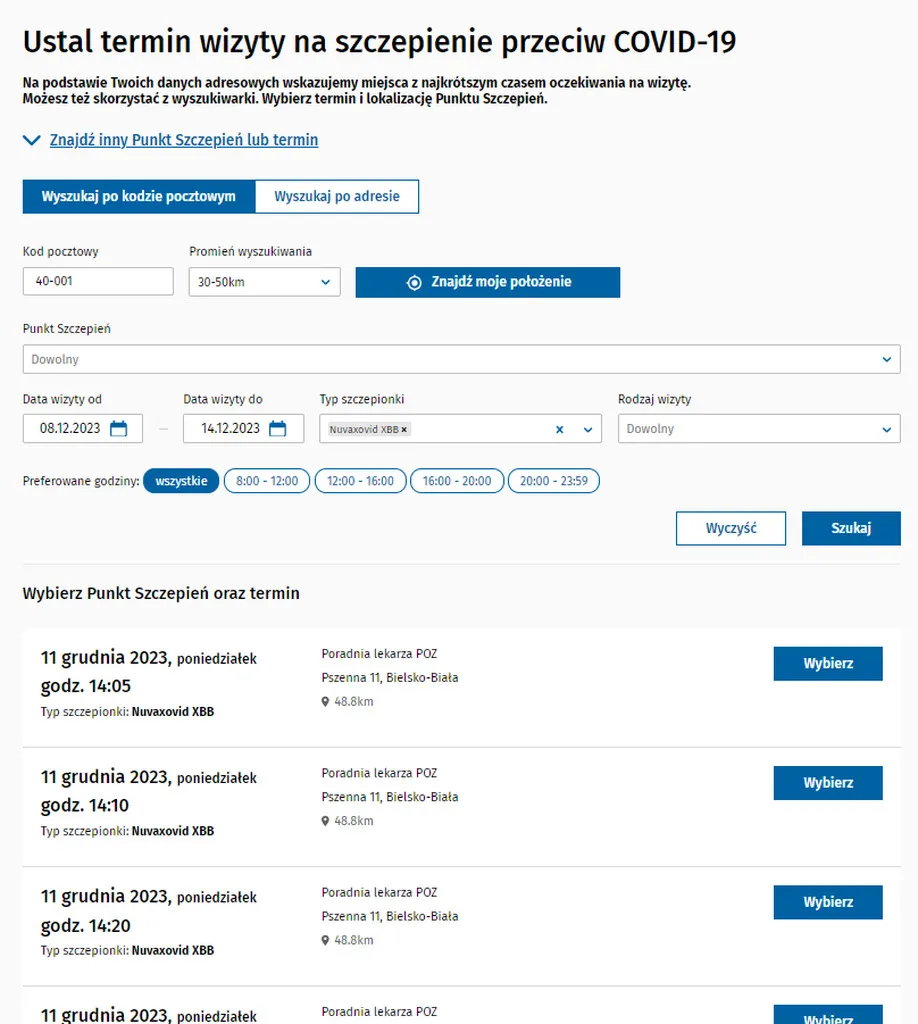Viewport: 918px width, 1024px height.
Task: Click location pin of 14:05 appointment
Action: tap(325, 701)
